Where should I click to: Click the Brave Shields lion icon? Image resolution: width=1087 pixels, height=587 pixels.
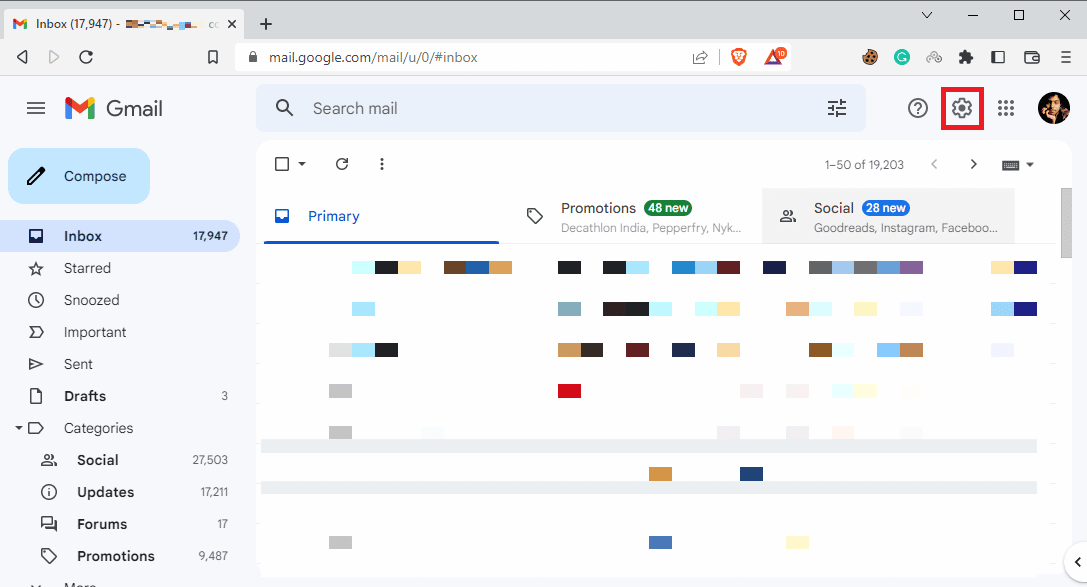tap(739, 58)
